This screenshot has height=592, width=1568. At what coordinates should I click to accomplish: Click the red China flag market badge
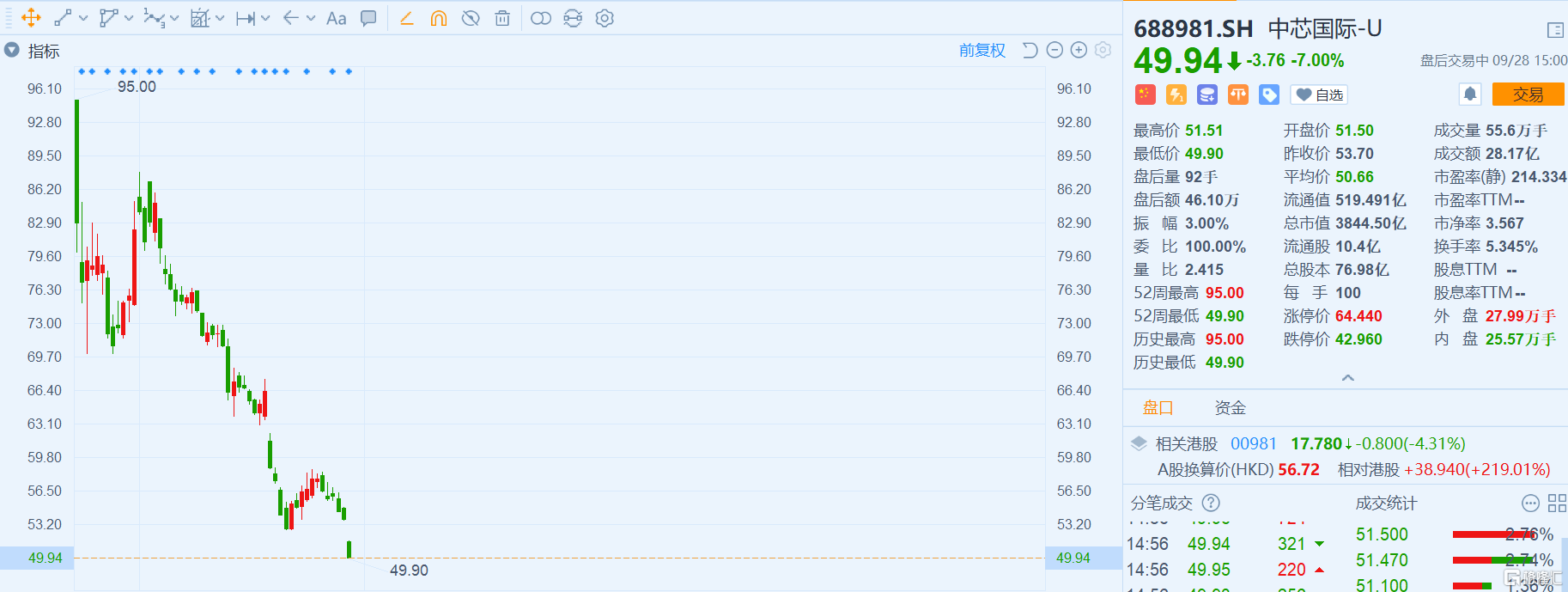tap(1146, 95)
